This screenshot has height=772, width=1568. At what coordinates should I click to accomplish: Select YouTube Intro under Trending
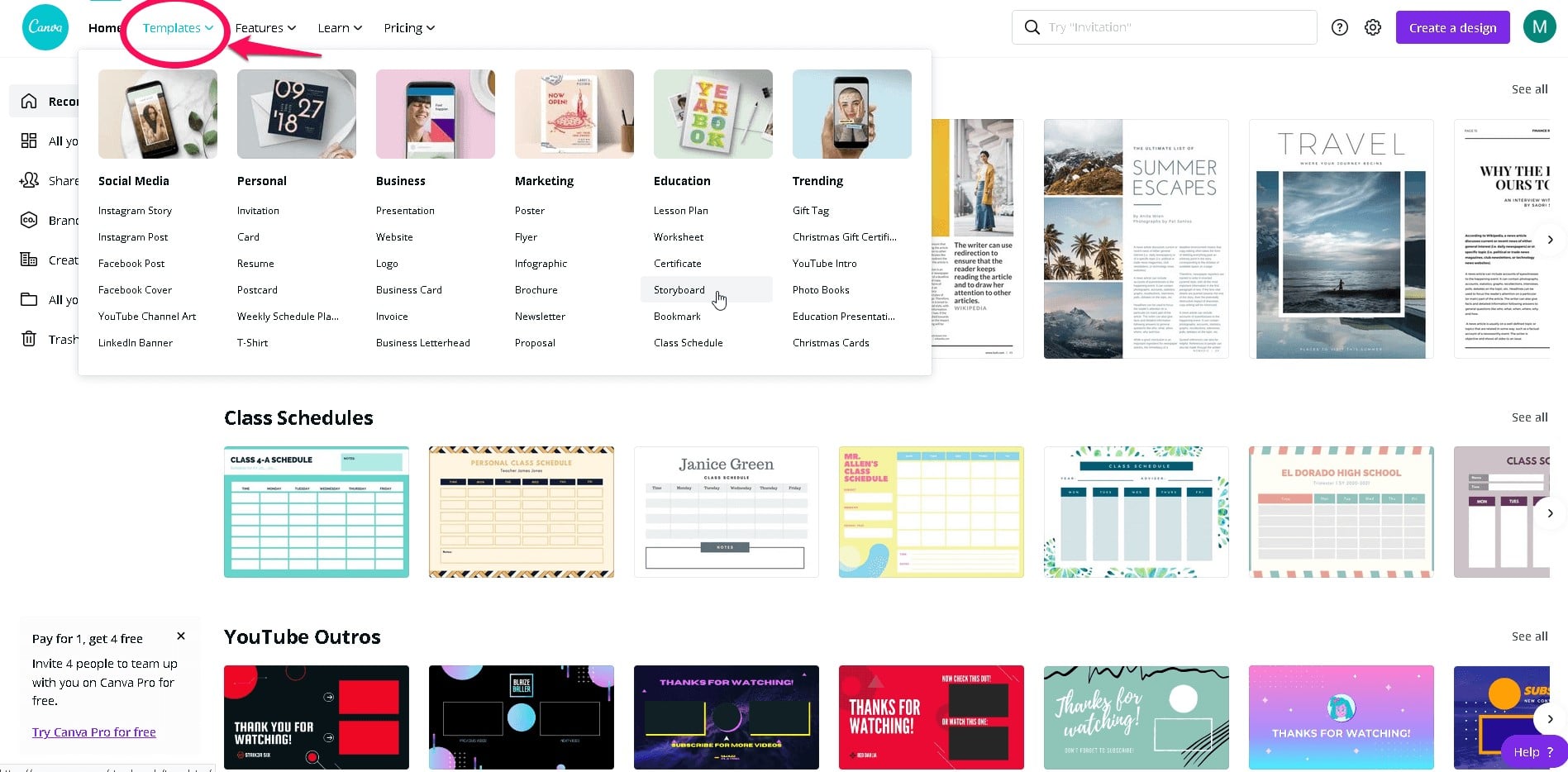coord(824,264)
